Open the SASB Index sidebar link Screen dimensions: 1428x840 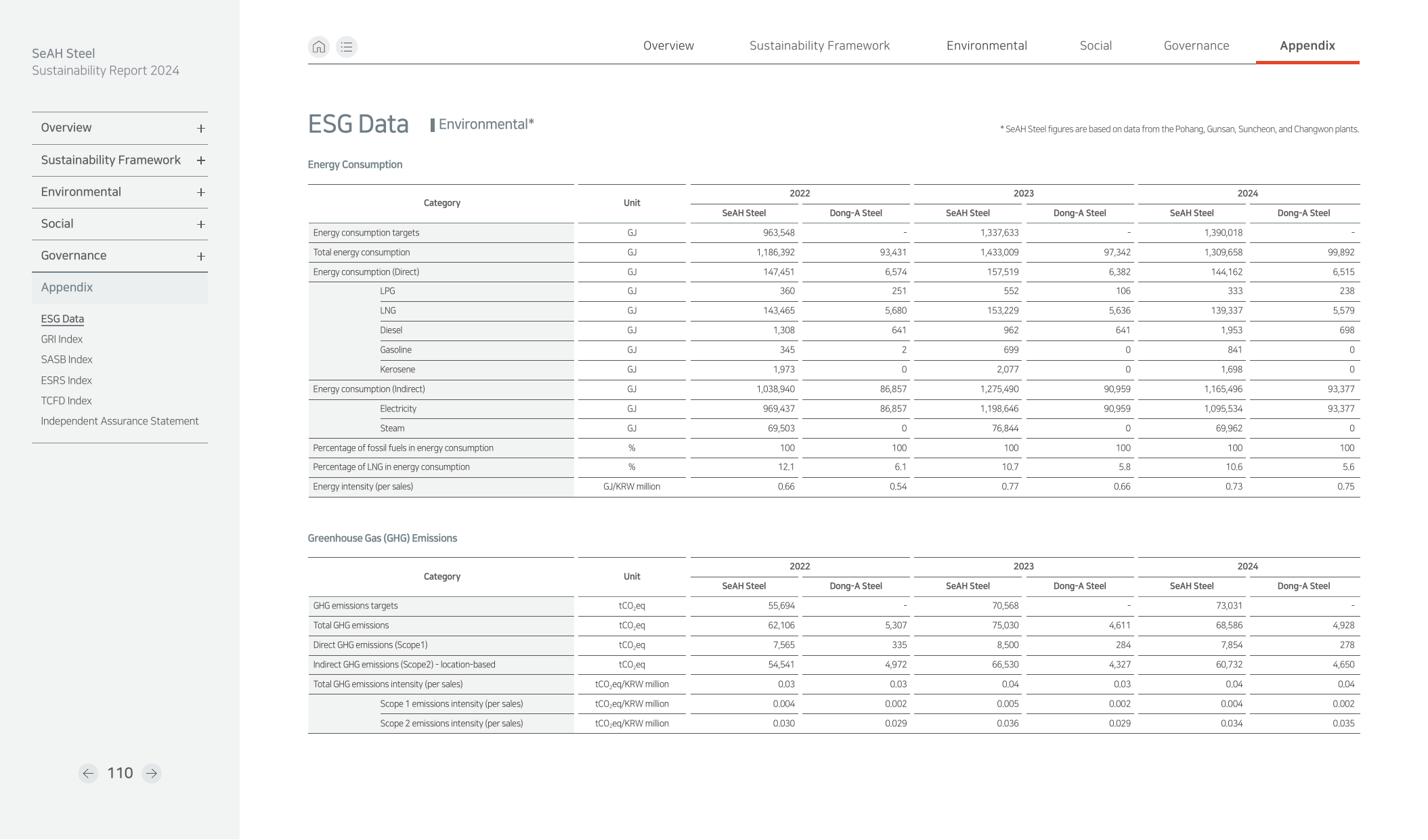(66, 359)
